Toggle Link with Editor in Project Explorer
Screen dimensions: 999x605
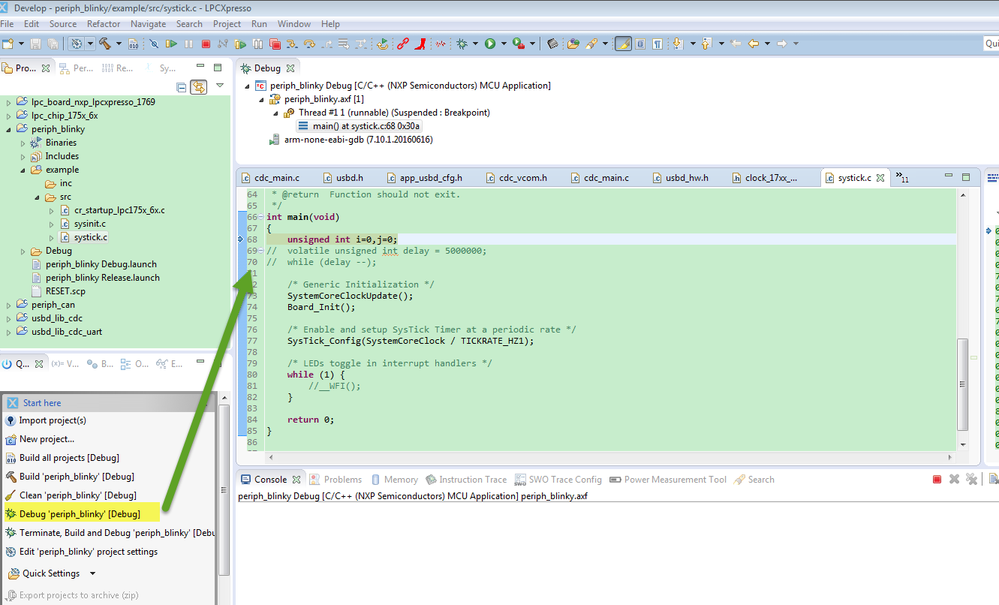[x=199, y=87]
